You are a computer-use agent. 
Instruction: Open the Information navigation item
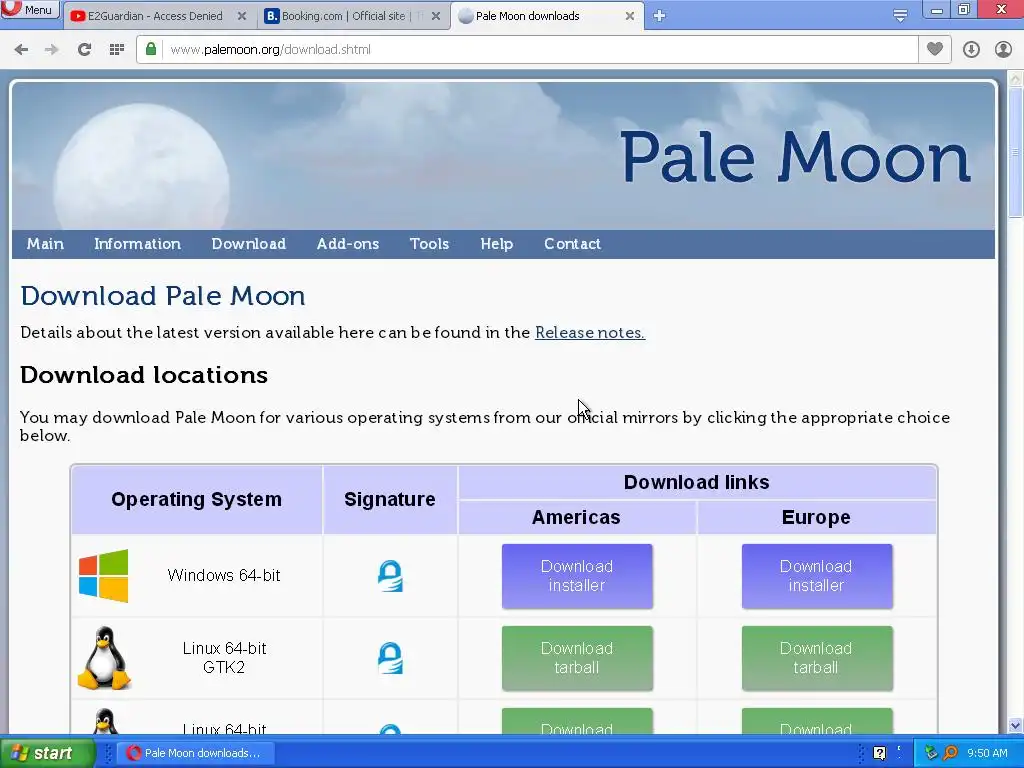[x=137, y=244]
